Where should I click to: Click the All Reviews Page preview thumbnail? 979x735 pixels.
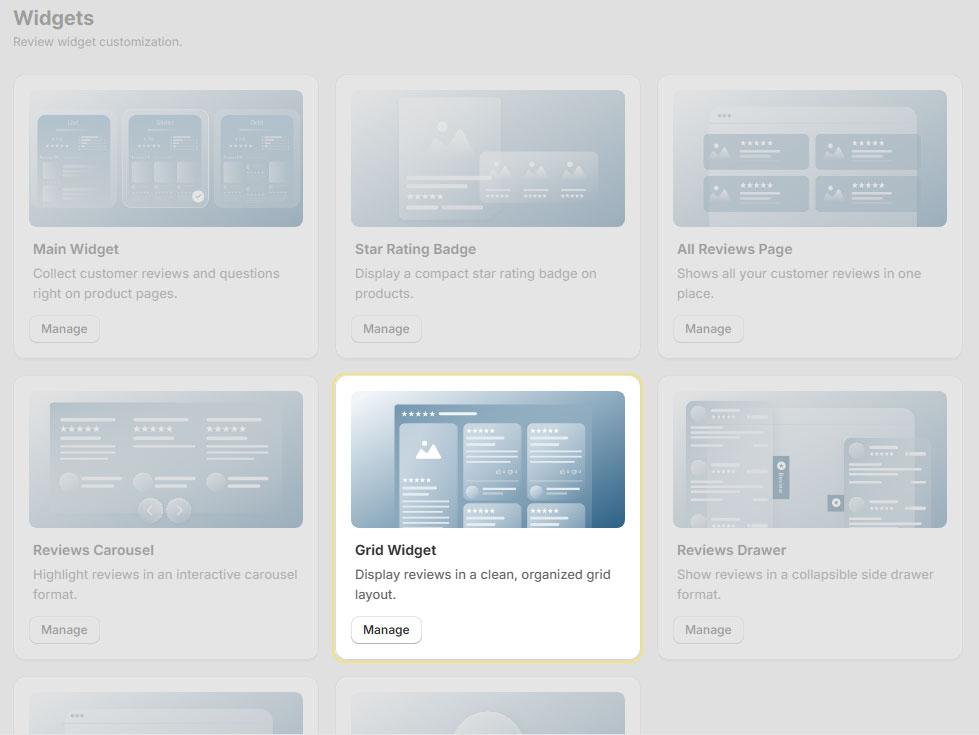tap(809, 158)
